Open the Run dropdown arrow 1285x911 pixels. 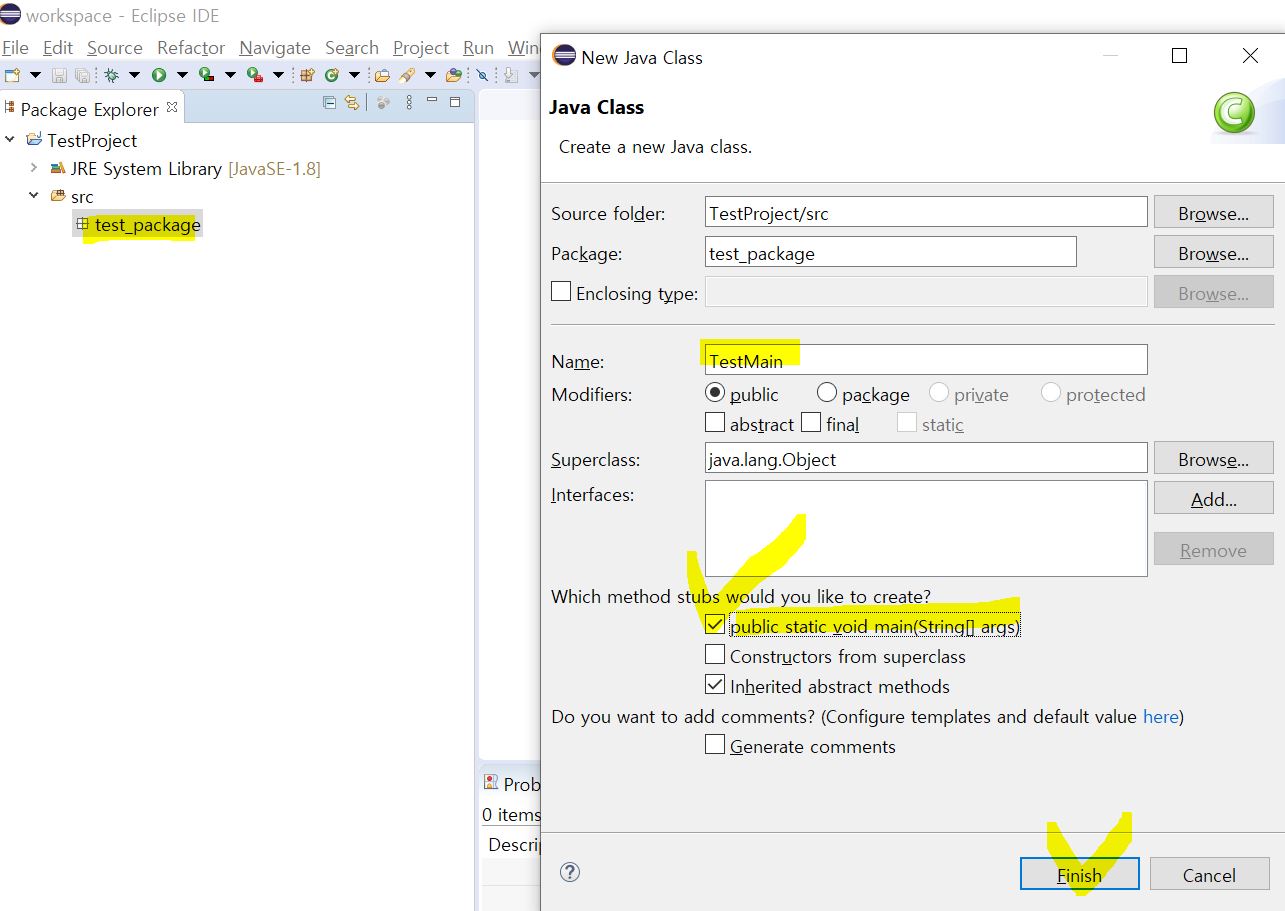coord(182,75)
